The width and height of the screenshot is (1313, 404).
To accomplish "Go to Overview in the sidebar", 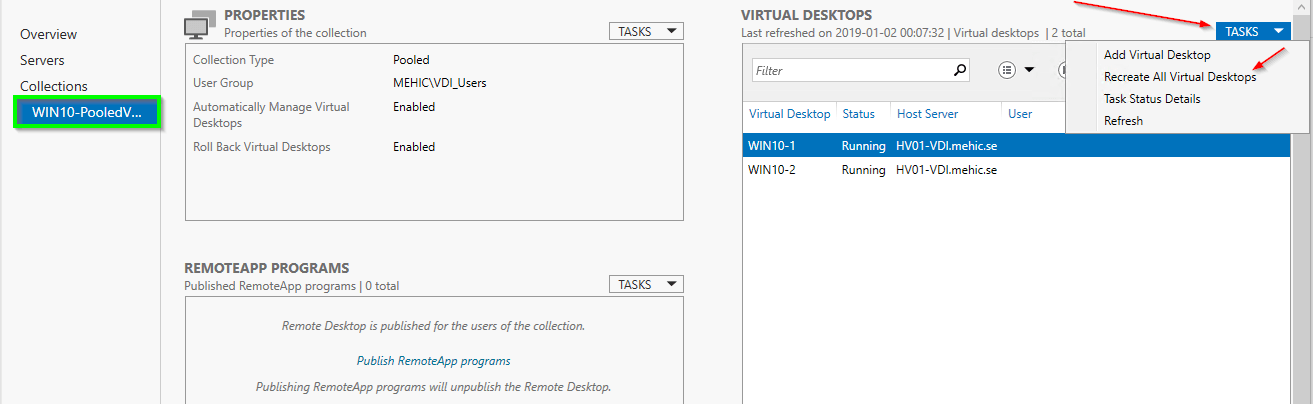I will point(48,34).
